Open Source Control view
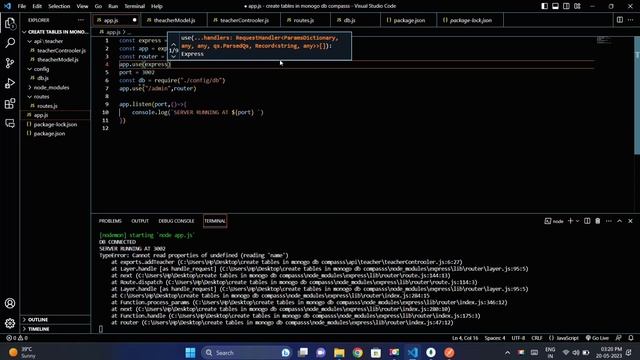Viewport: 640px width, 360px height. 10,63
